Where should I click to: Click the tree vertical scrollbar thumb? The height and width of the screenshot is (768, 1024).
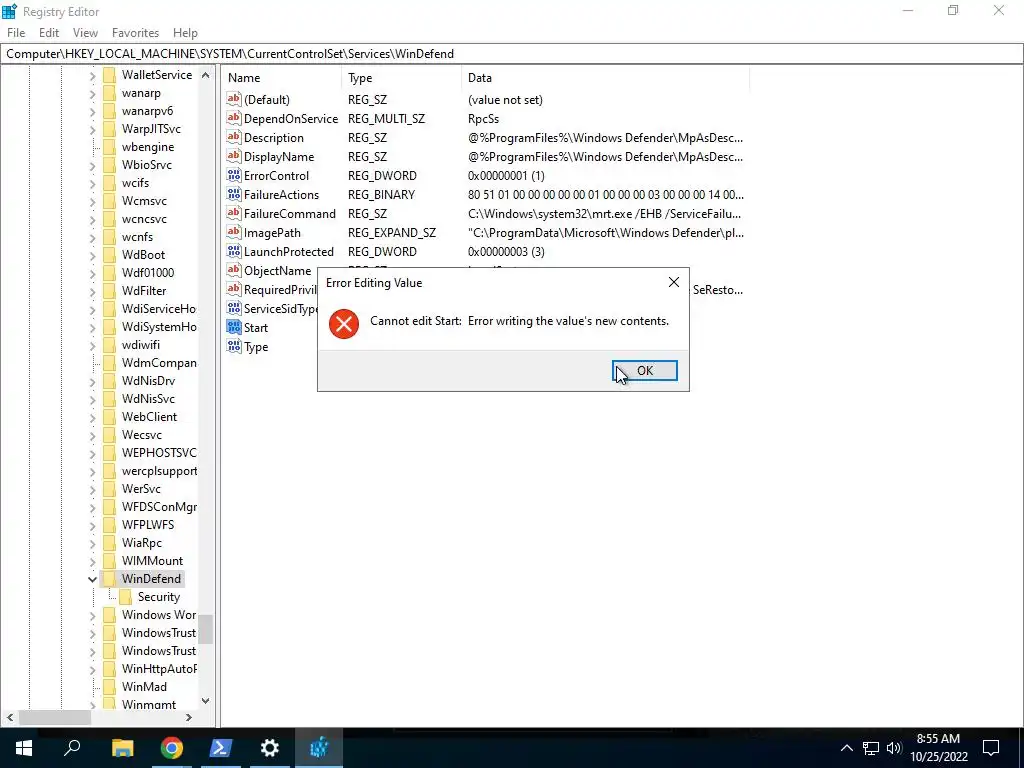click(x=206, y=629)
